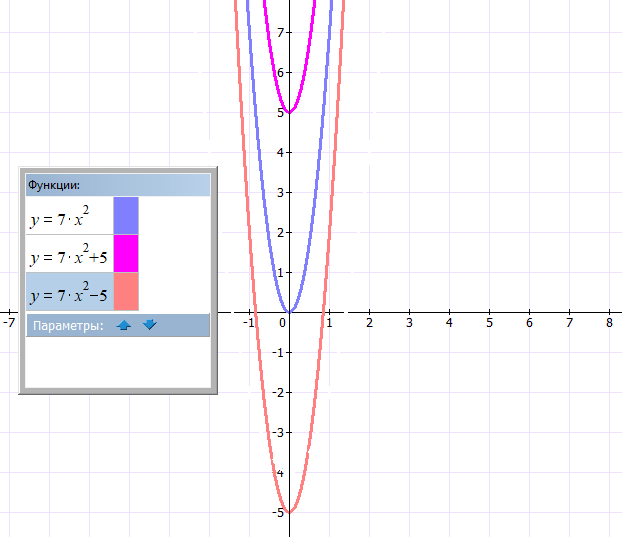The image size is (622, 537).
Task: Click the x-axis label 8
Action: pyautogui.click(x=609, y=322)
